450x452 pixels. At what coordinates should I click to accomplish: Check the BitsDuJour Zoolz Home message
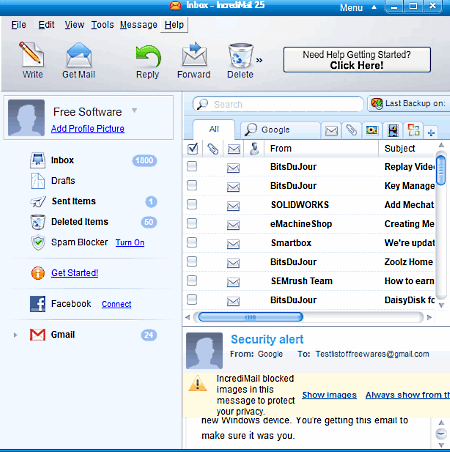pyautogui.click(x=192, y=261)
